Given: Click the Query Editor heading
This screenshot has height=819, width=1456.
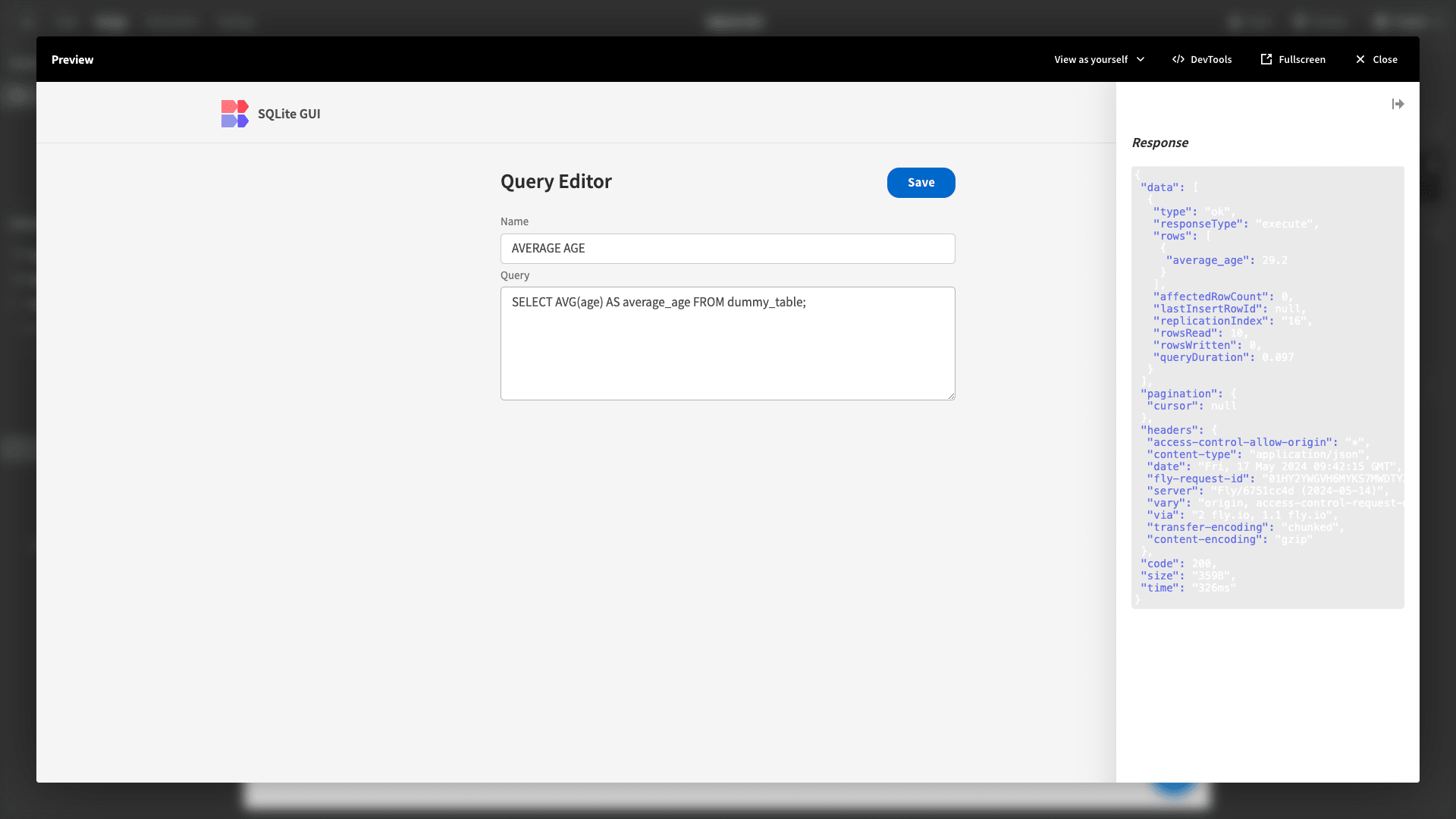Looking at the screenshot, I should (556, 182).
